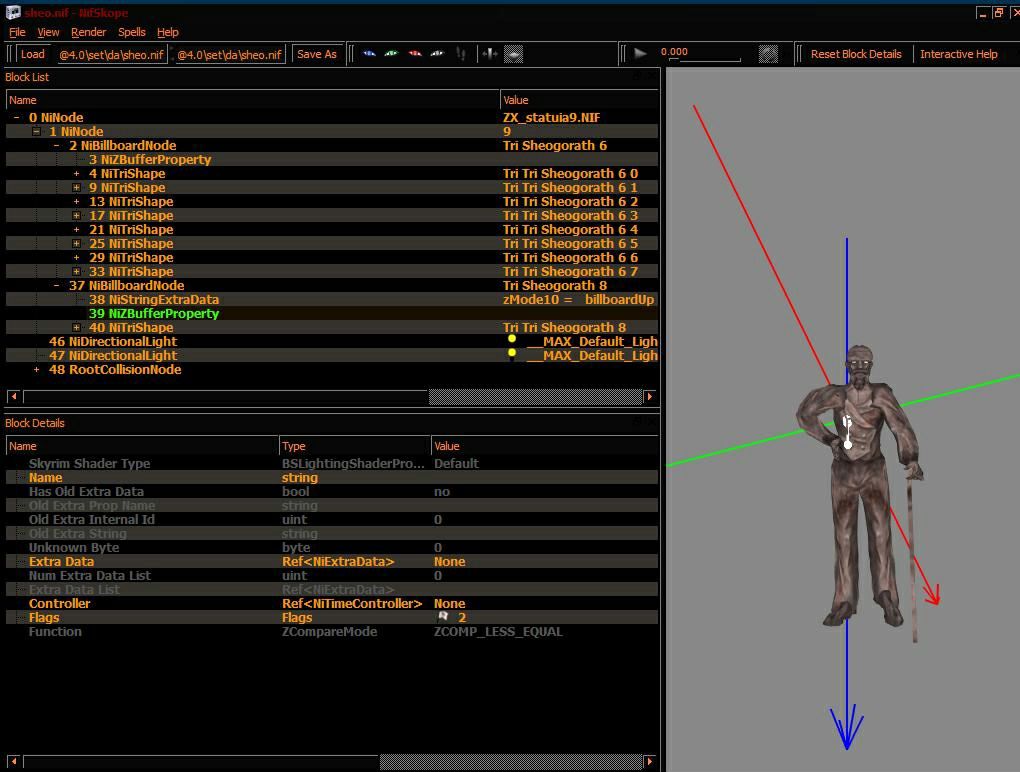Switch to User view with the white eye icon

tap(437, 54)
